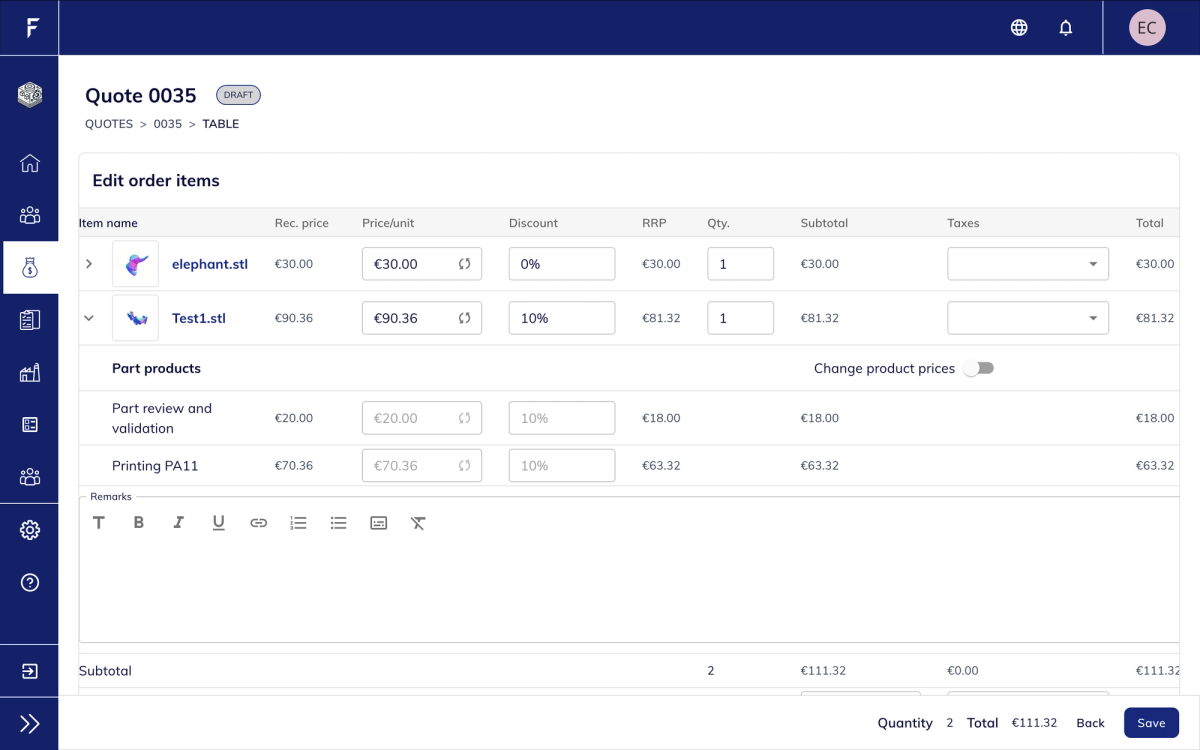
Task: Edit elephant.stl discount field
Action: tap(562, 264)
